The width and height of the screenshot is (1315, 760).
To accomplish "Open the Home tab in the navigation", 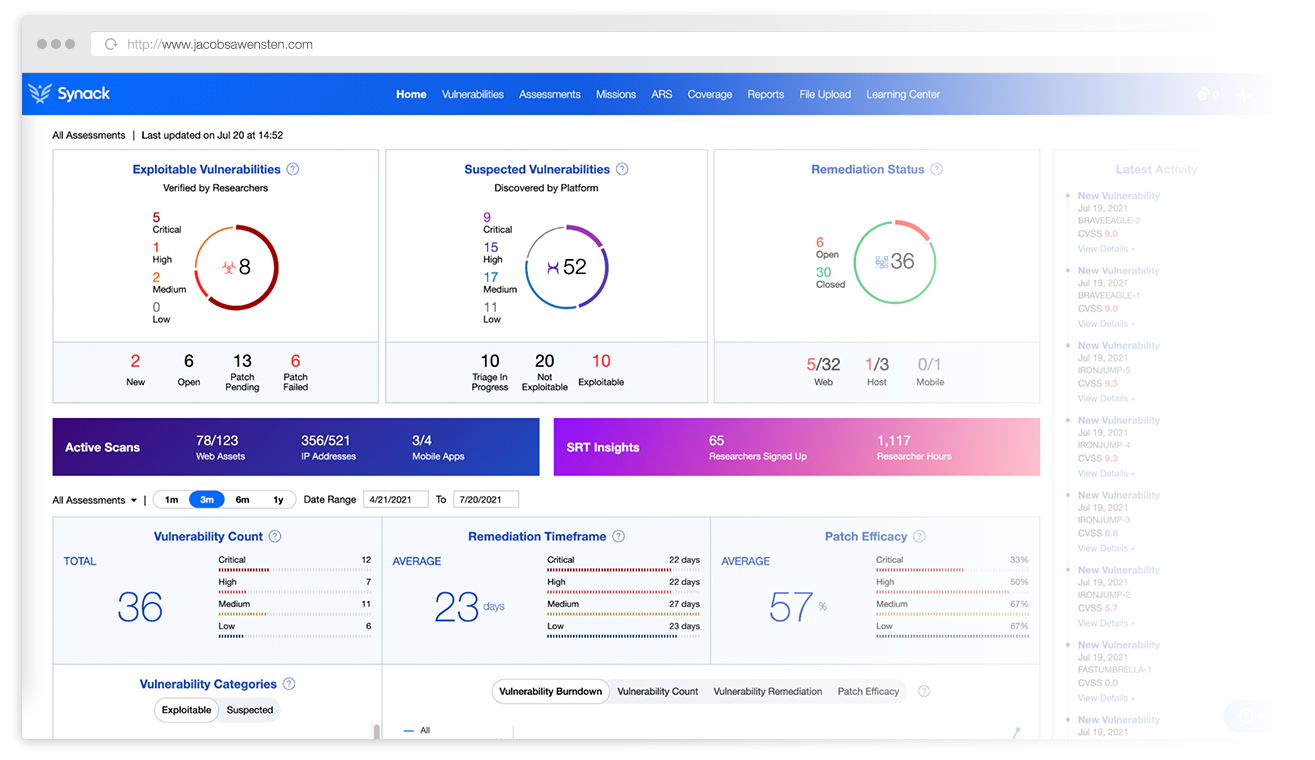I will pyautogui.click(x=411, y=94).
